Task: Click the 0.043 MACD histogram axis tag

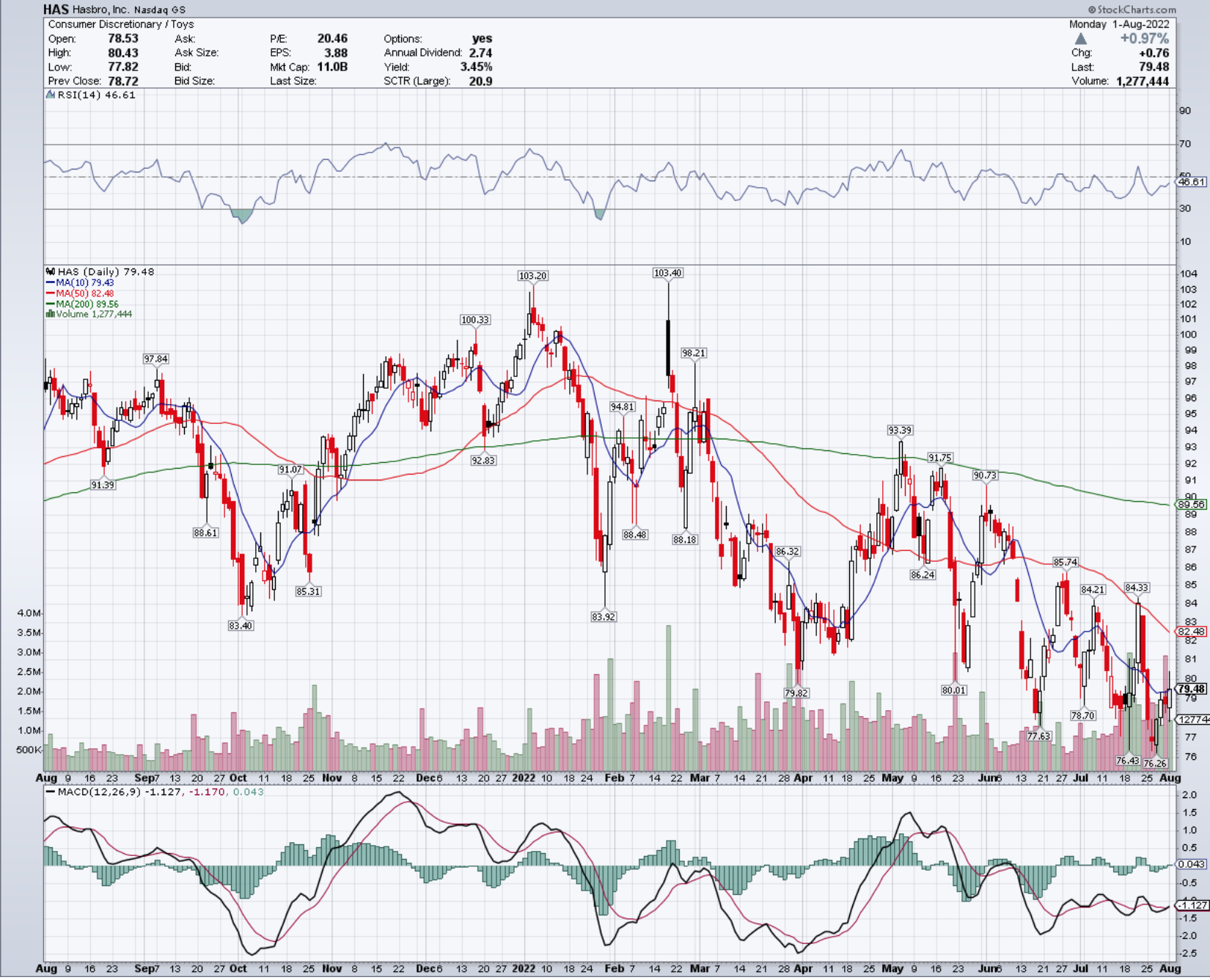Action: click(x=1192, y=865)
